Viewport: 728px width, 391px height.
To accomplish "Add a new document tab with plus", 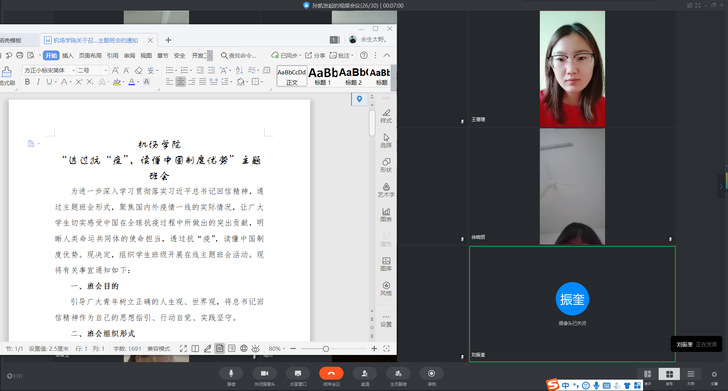I will pos(168,40).
